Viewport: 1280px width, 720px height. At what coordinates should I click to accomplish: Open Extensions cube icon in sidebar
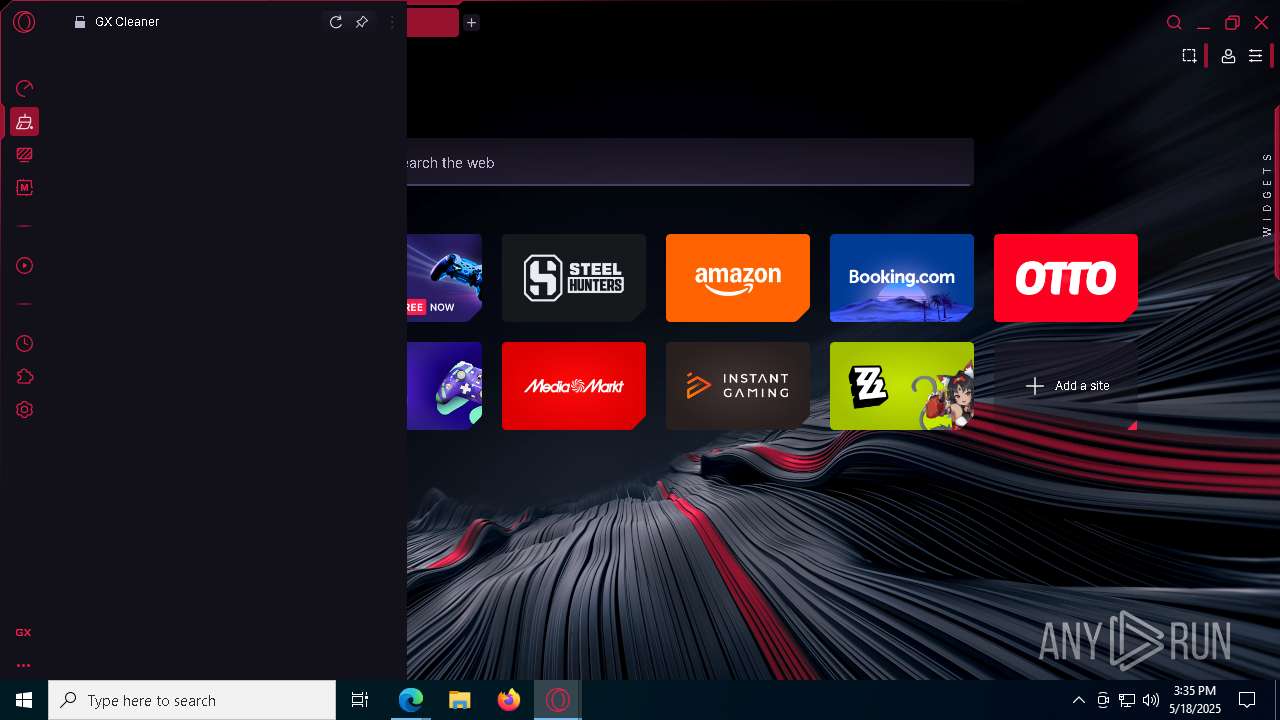25,377
